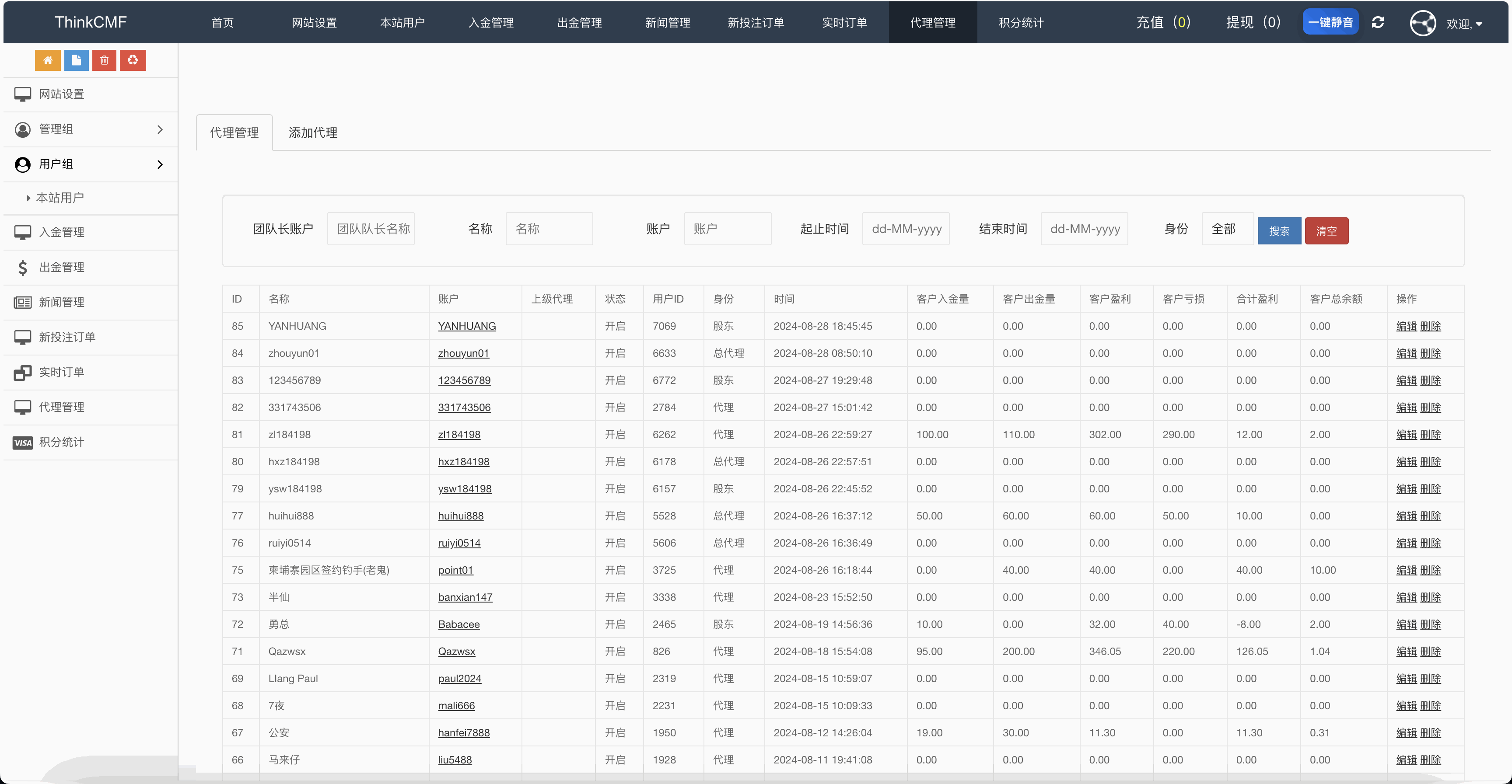Screen dimensions: 1512x784
Task: Open the 欢迎 account dropdown arrow
Action: (1480, 24)
